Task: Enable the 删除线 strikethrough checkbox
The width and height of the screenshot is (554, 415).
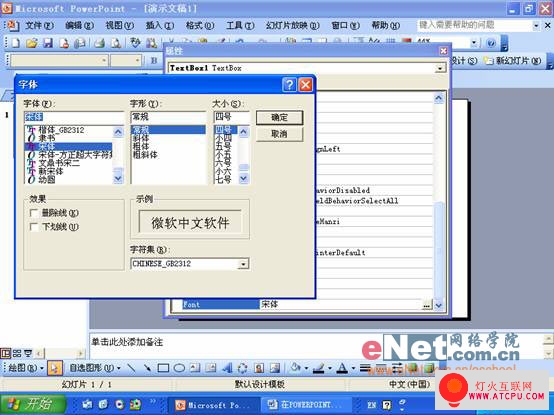Action: pyautogui.click(x=34, y=213)
